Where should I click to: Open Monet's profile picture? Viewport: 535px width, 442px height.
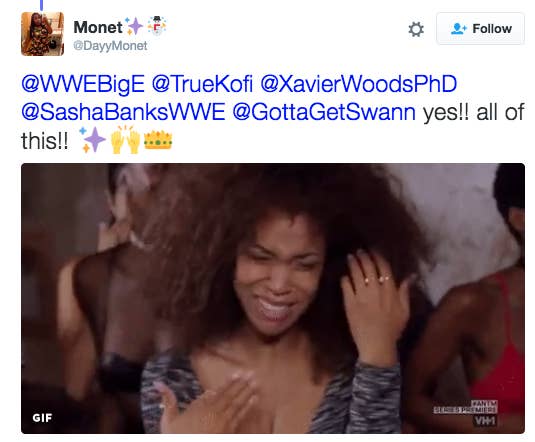coord(42,34)
